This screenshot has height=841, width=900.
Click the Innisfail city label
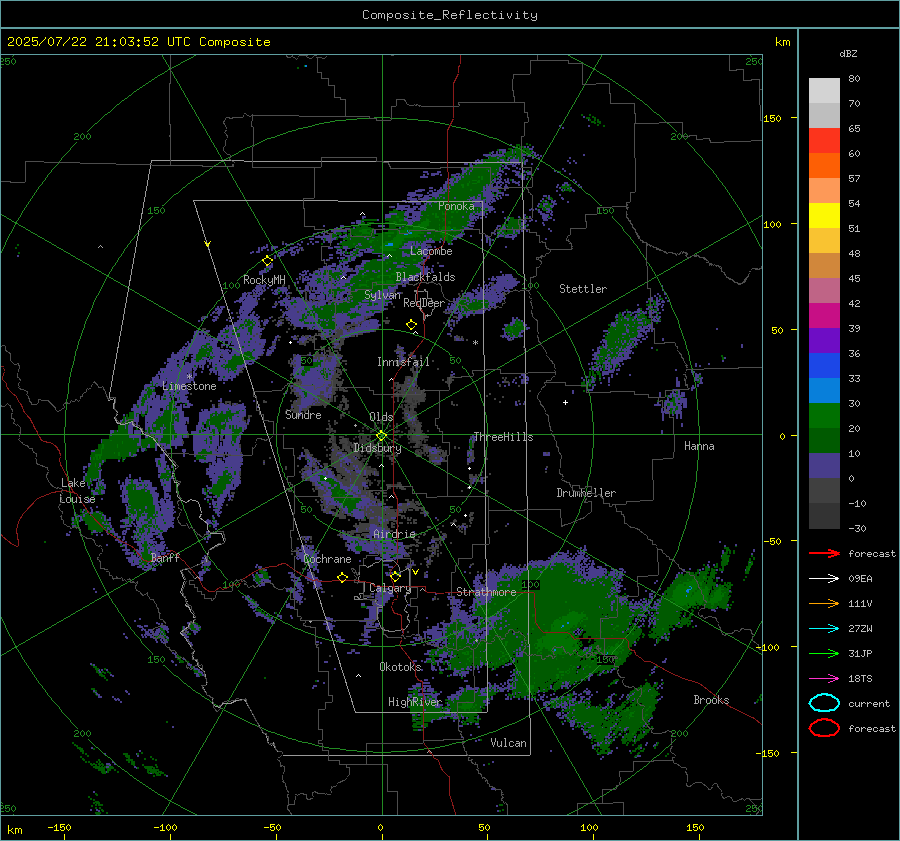403,362
